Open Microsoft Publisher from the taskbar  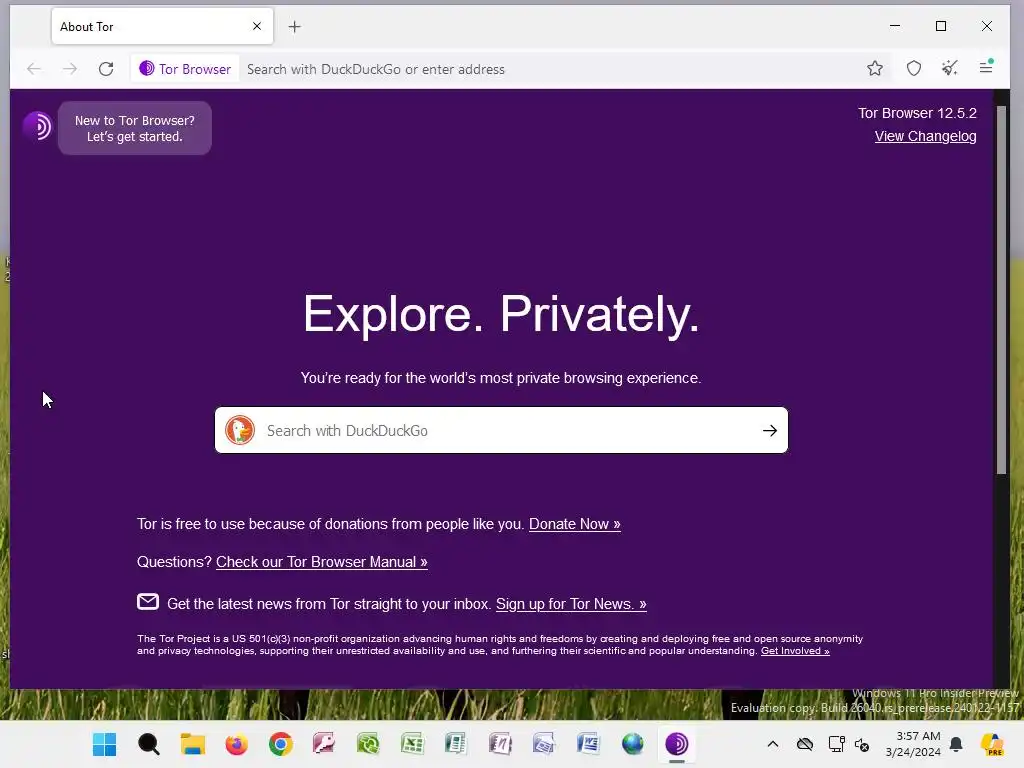tap(456, 744)
